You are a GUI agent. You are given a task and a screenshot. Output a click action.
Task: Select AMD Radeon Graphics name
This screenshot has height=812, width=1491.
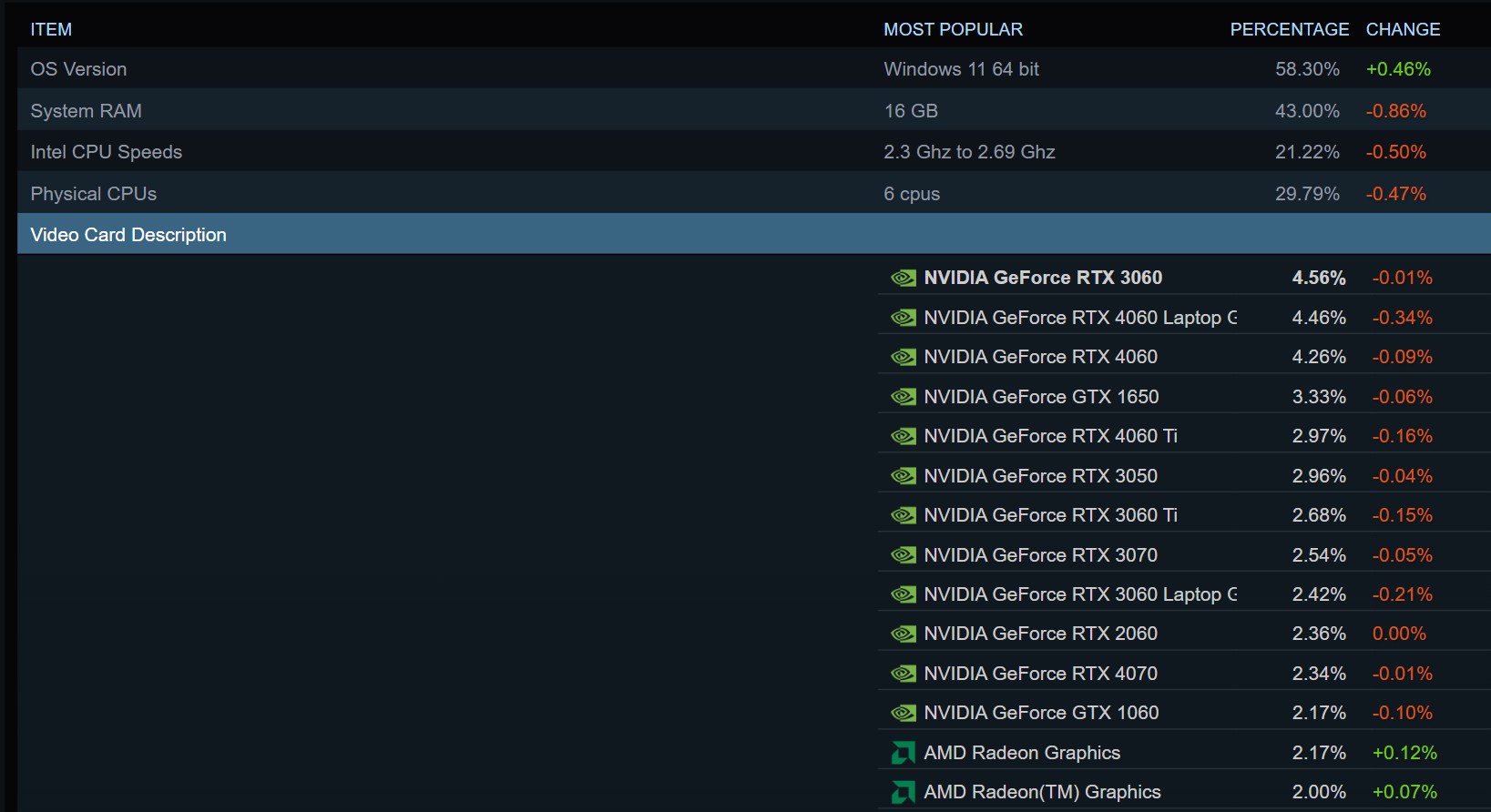pyautogui.click(x=1022, y=753)
